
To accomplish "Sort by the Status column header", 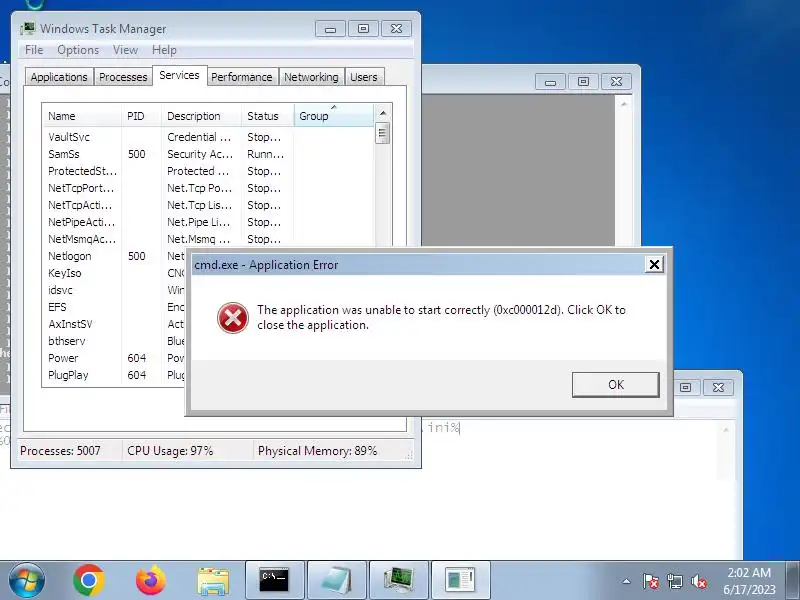I will point(267,116).
